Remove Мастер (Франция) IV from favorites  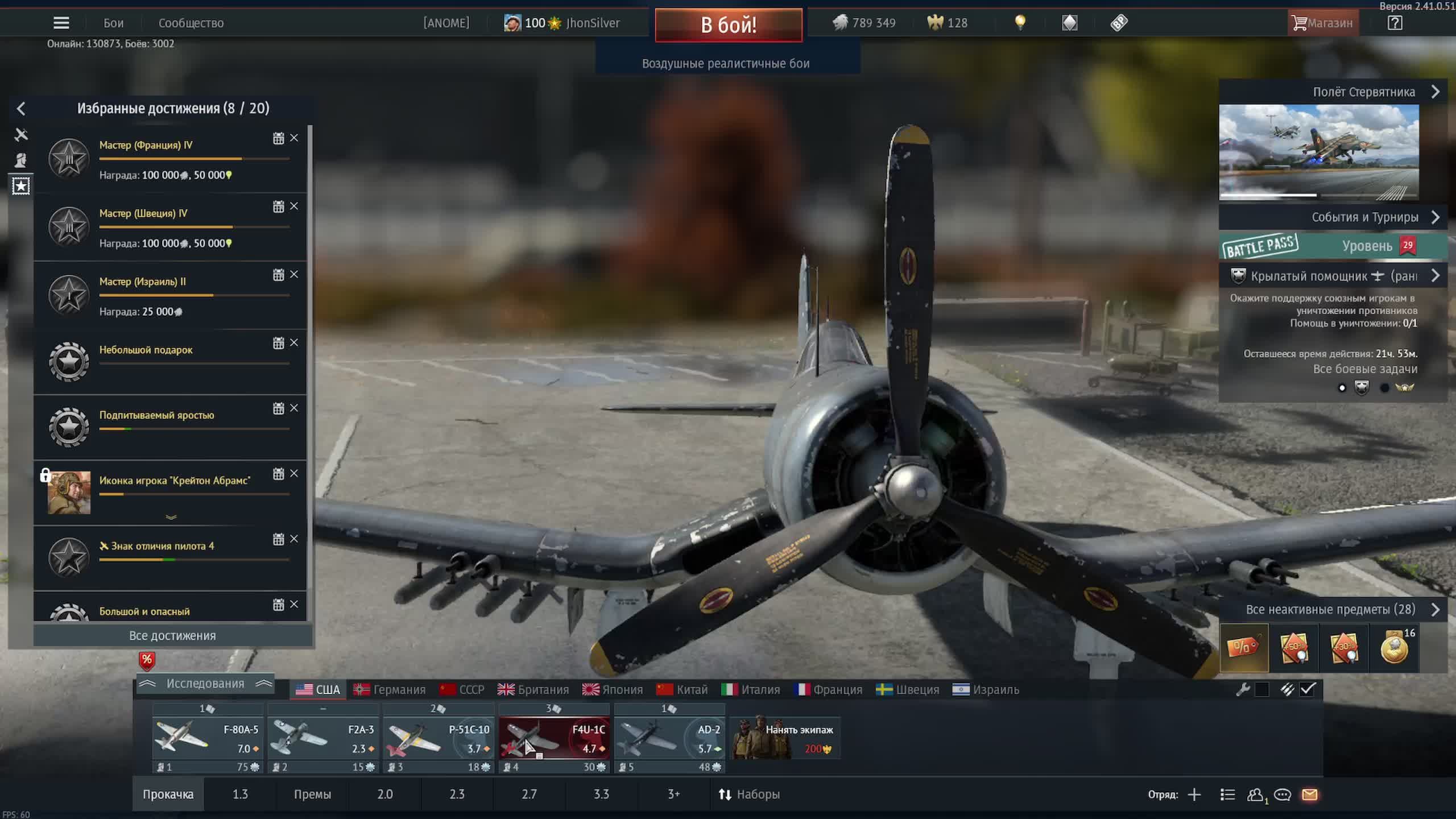pos(294,138)
